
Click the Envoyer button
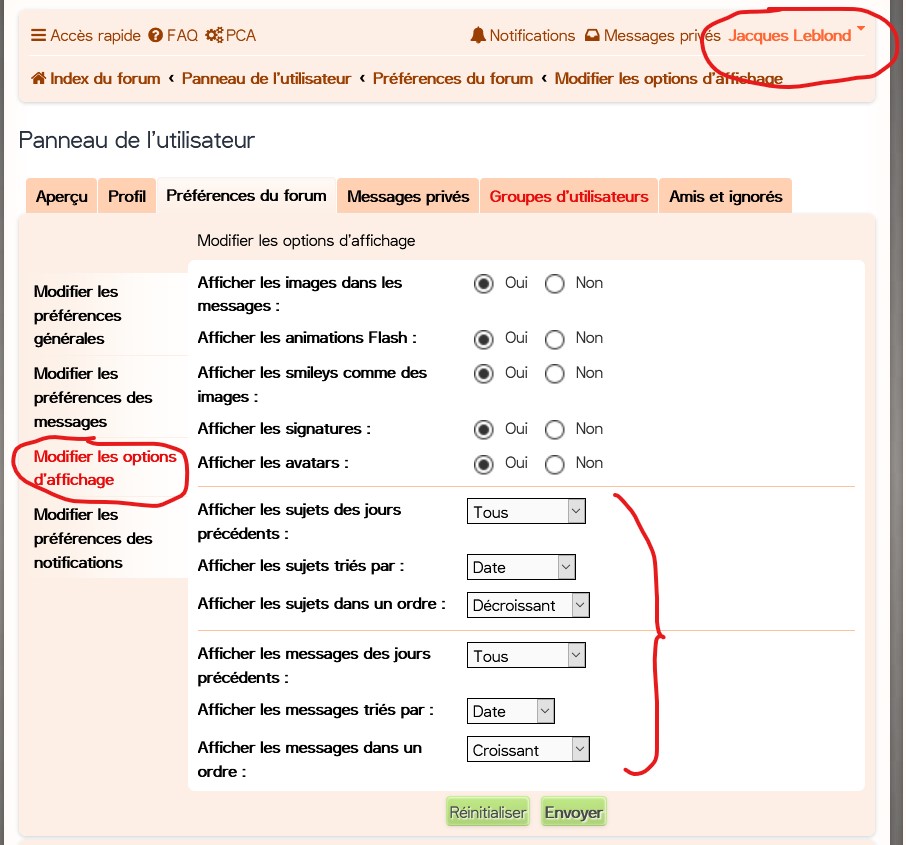(x=573, y=812)
